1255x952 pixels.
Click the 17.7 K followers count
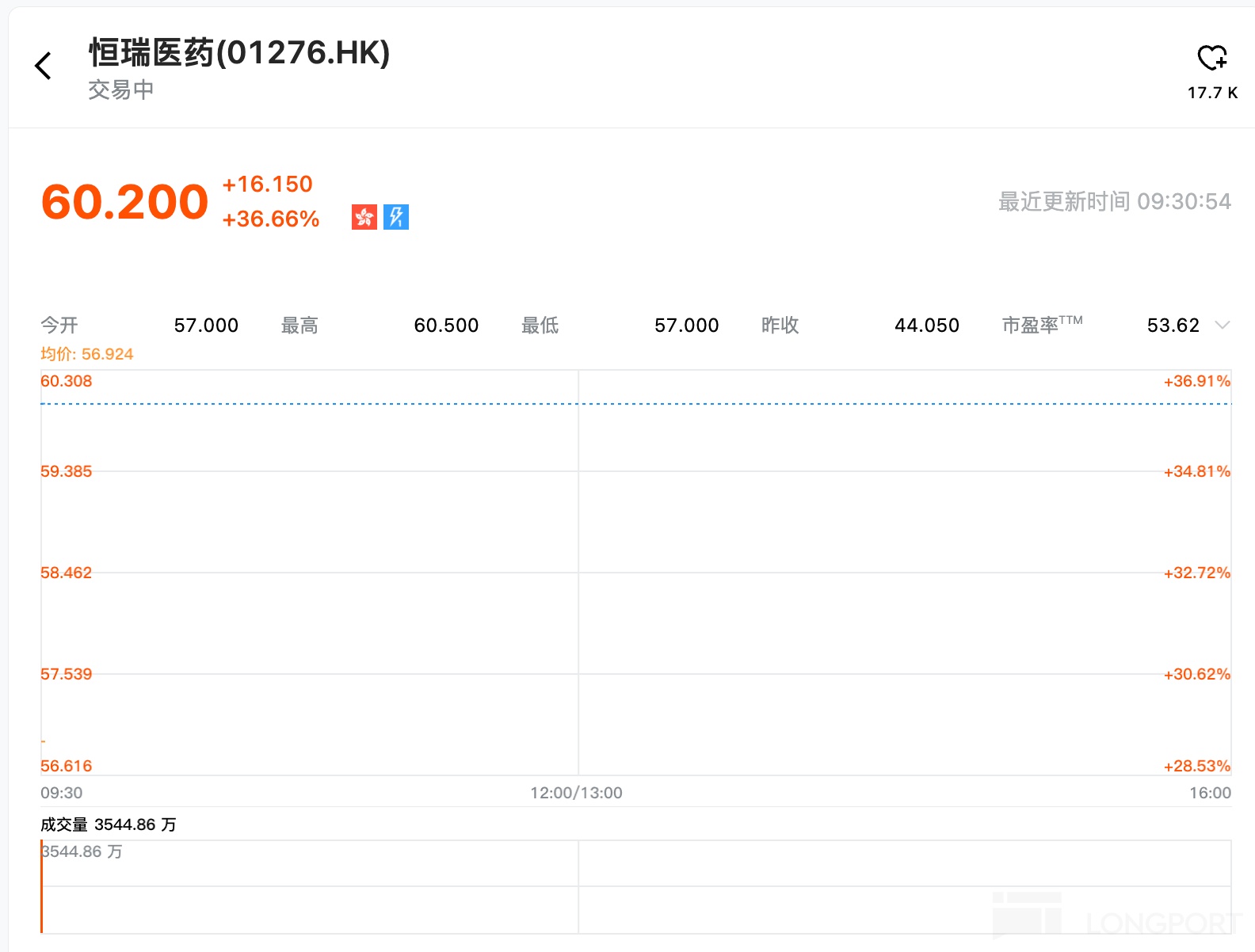pyautogui.click(x=1212, y=93)
